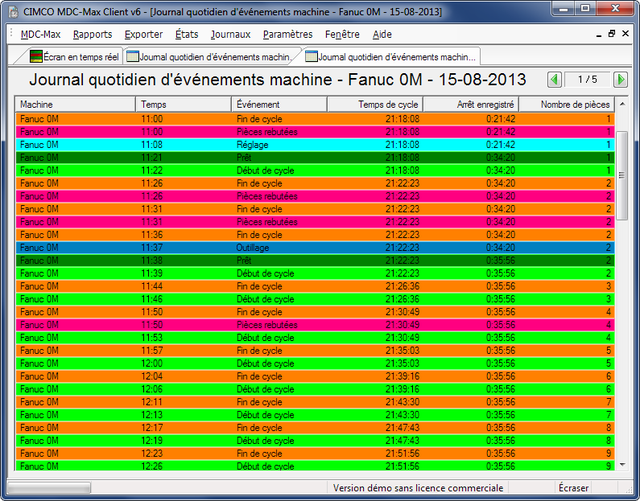Click the MDI child restore icon in the menu bar
The width and height of the screenshot is (640, 501).
(611, 33)
